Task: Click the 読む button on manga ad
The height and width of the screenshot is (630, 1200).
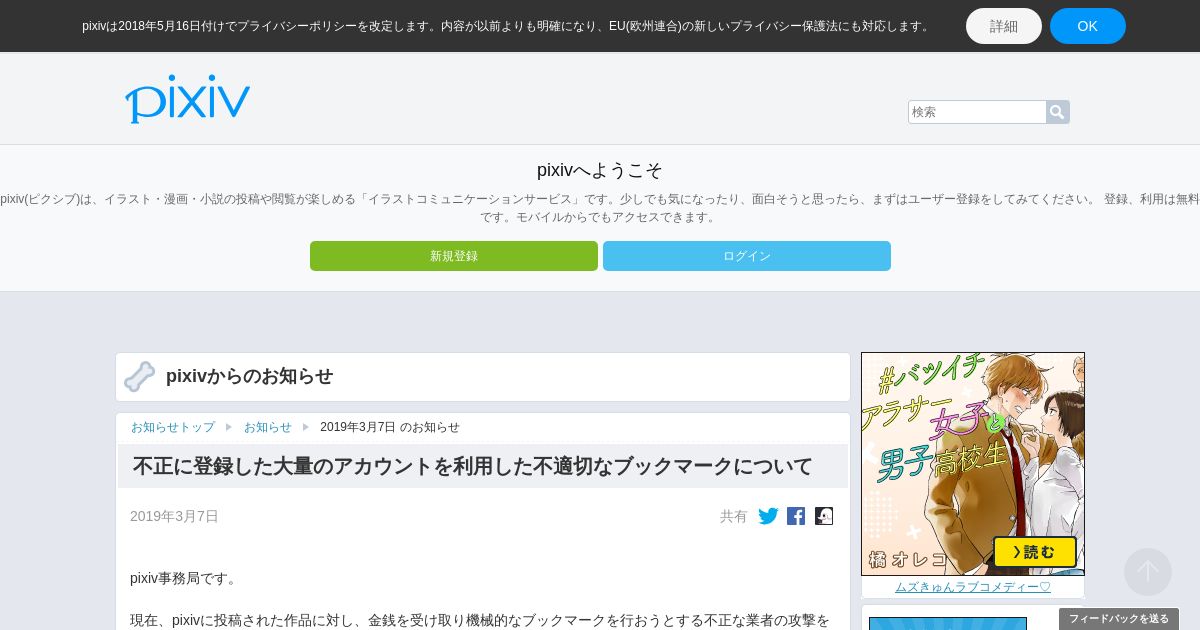Action: pos(1035,552)
